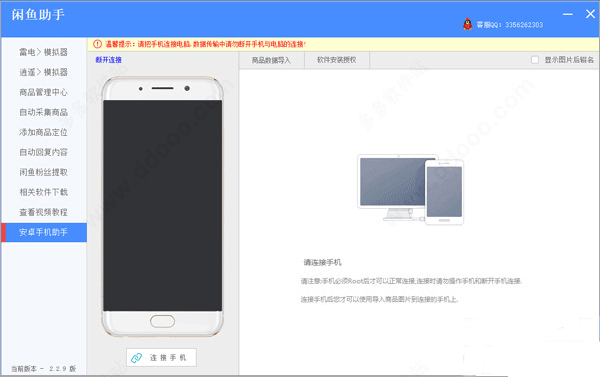The width and height of the screenshot is (600, 377).
Task: Close the 闲鱼助手 window
Action: click(x=590, y=14)
